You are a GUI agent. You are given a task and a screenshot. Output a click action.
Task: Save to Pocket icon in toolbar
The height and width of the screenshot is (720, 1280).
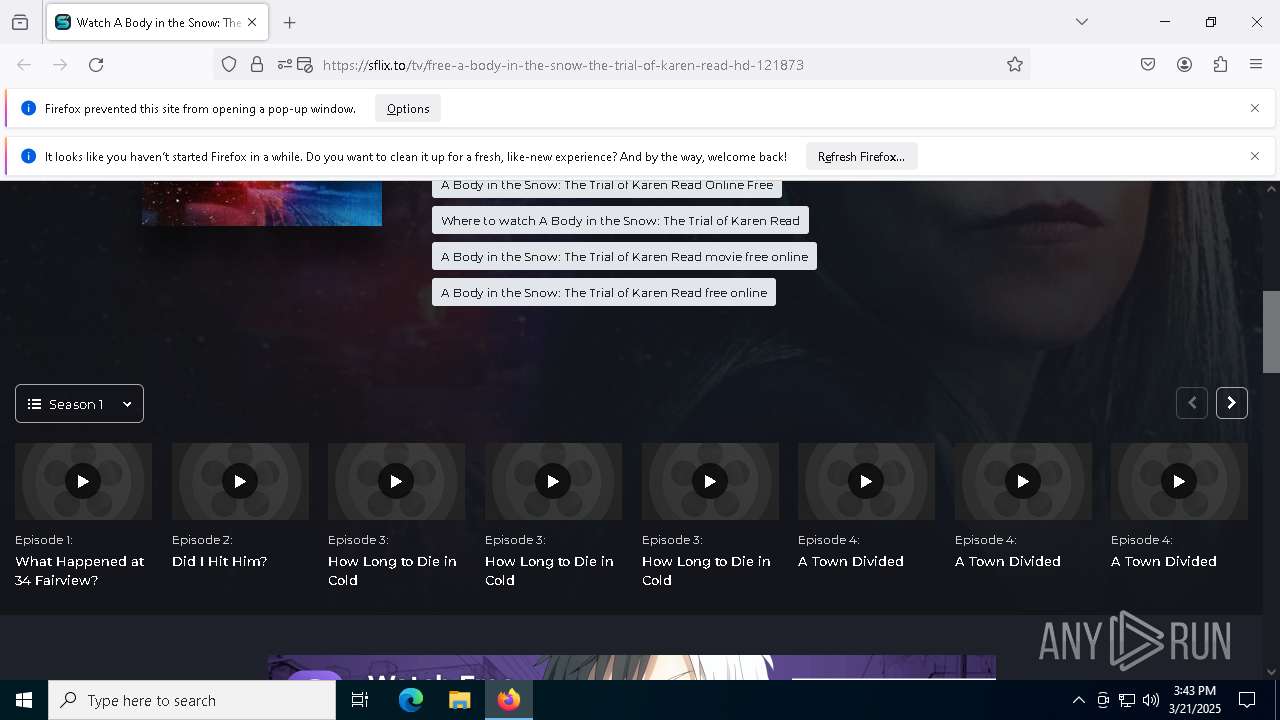1148,65
